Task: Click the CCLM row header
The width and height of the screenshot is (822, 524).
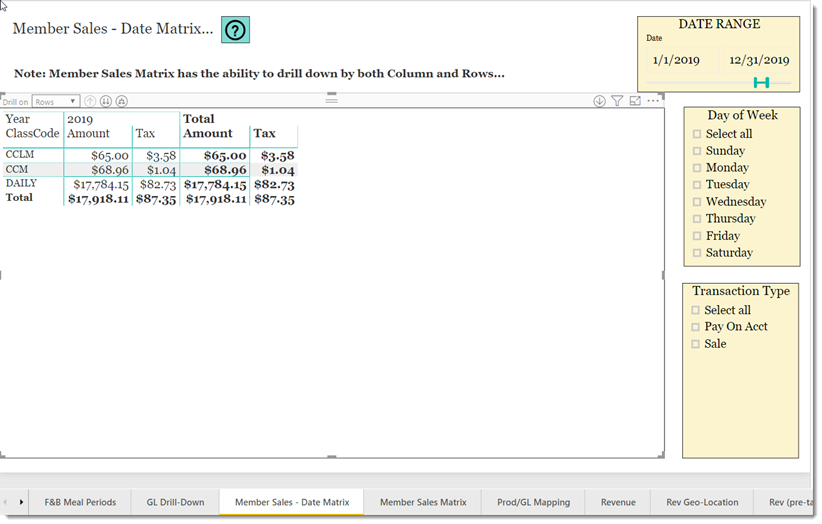Action: tap(19, 155)
